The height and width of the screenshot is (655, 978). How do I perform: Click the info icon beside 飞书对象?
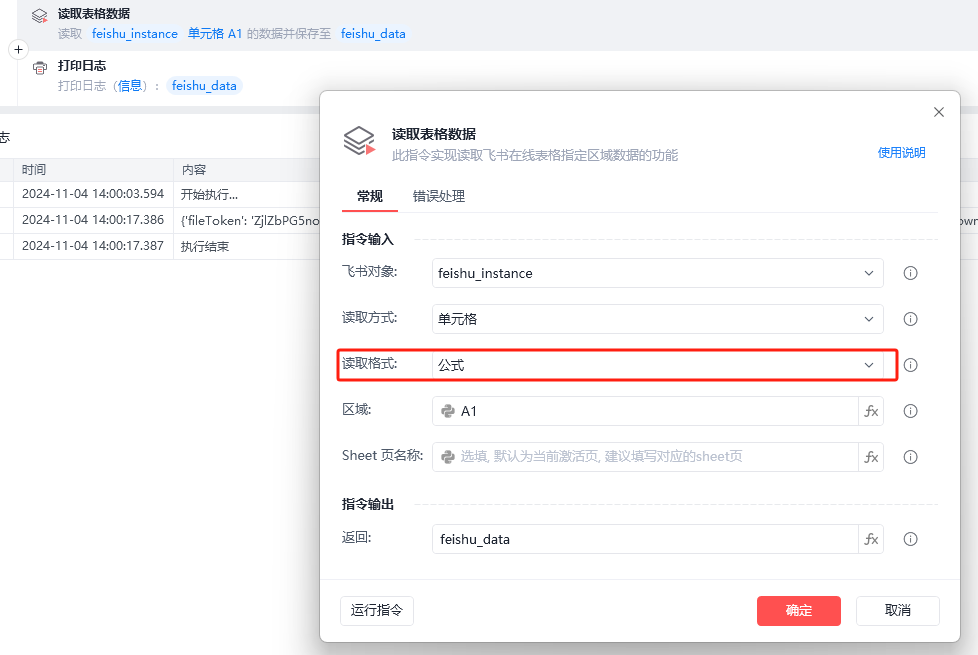click(x=910, y=273)
